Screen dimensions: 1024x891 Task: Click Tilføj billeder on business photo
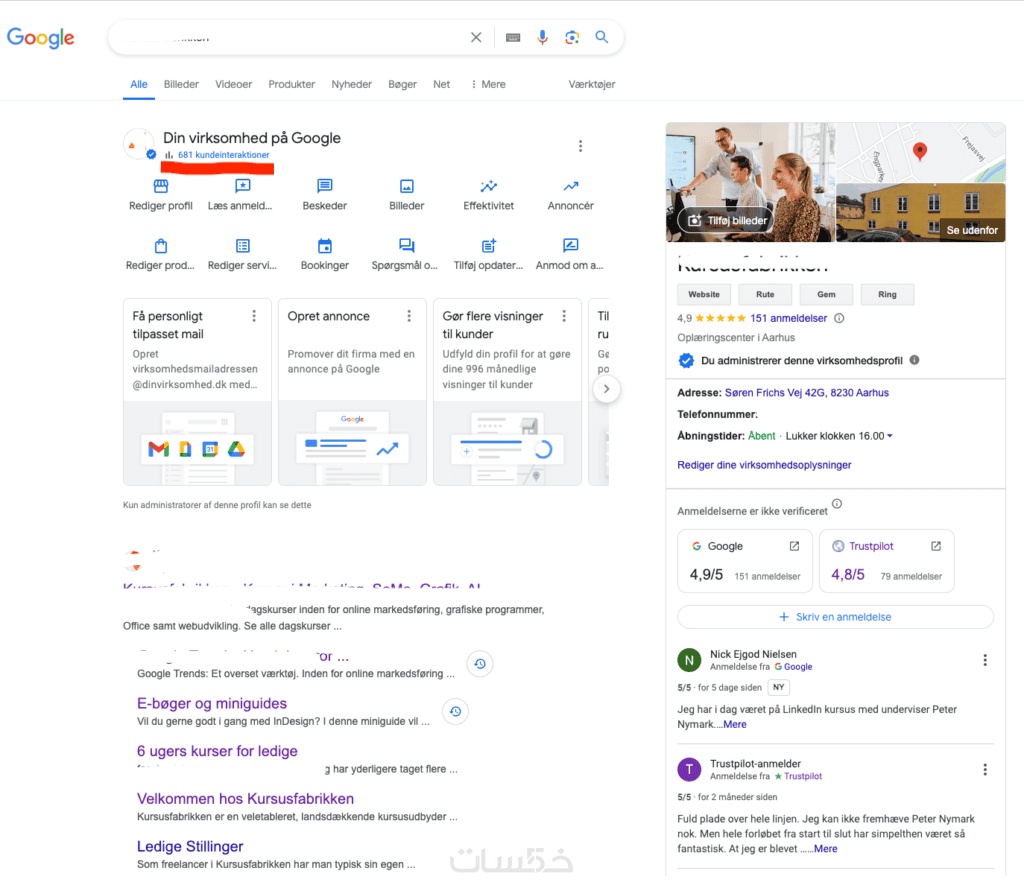[726, 220]
